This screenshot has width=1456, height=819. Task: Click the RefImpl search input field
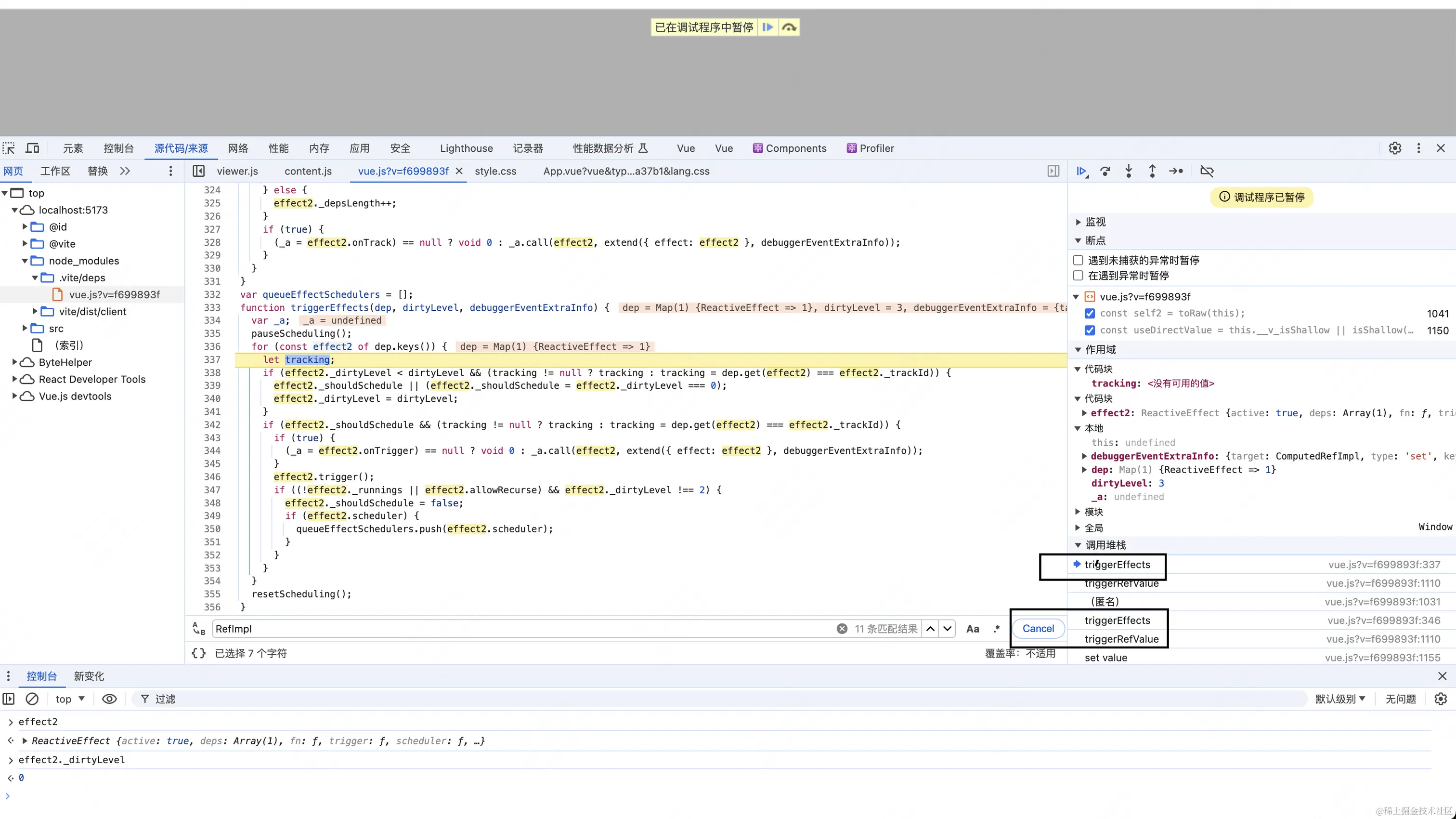click(520, 629)
